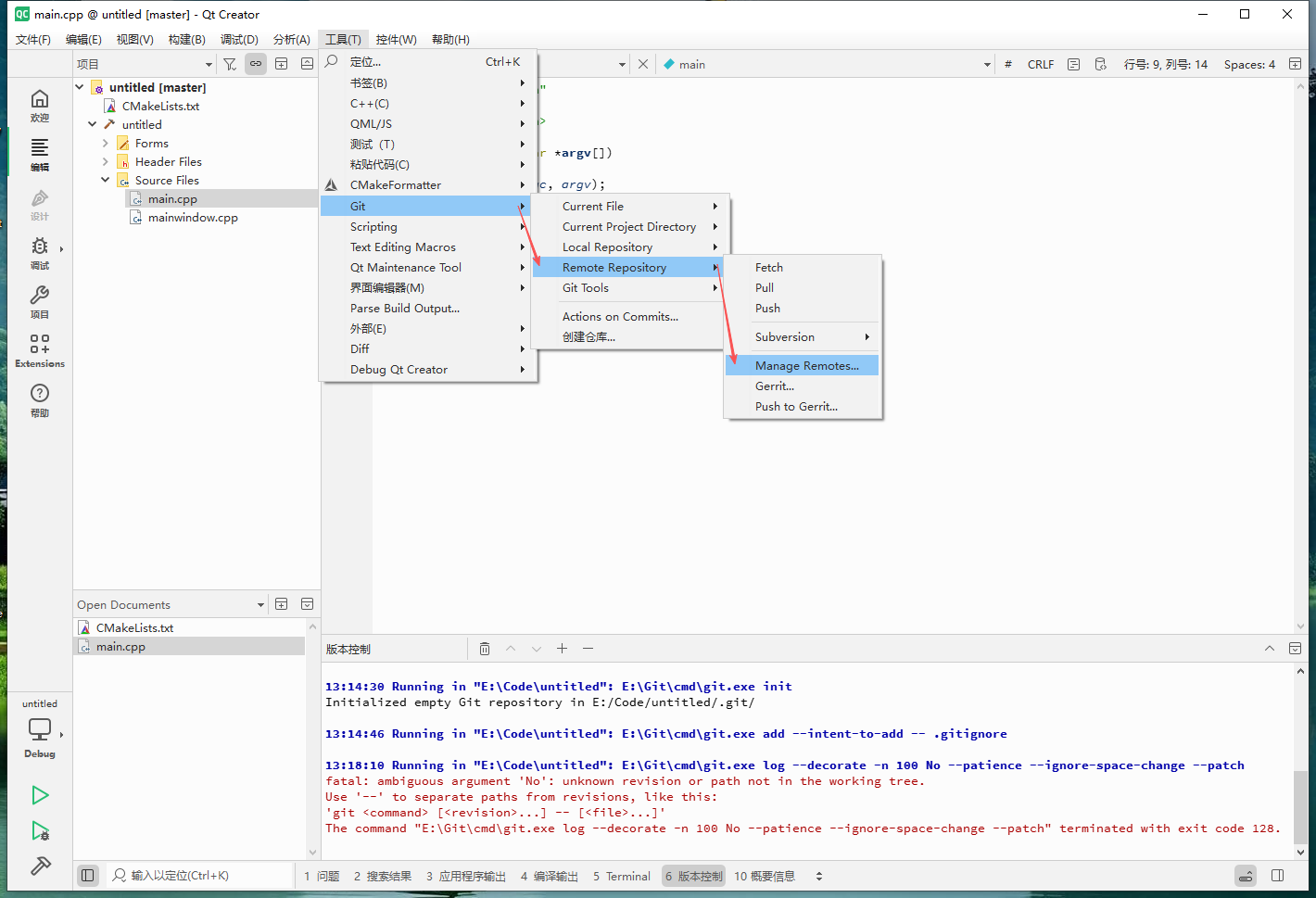The width and height of the screenshot is (1316, 898).
Task: Maximize the output pane icon
Action: pos(1296,649)
